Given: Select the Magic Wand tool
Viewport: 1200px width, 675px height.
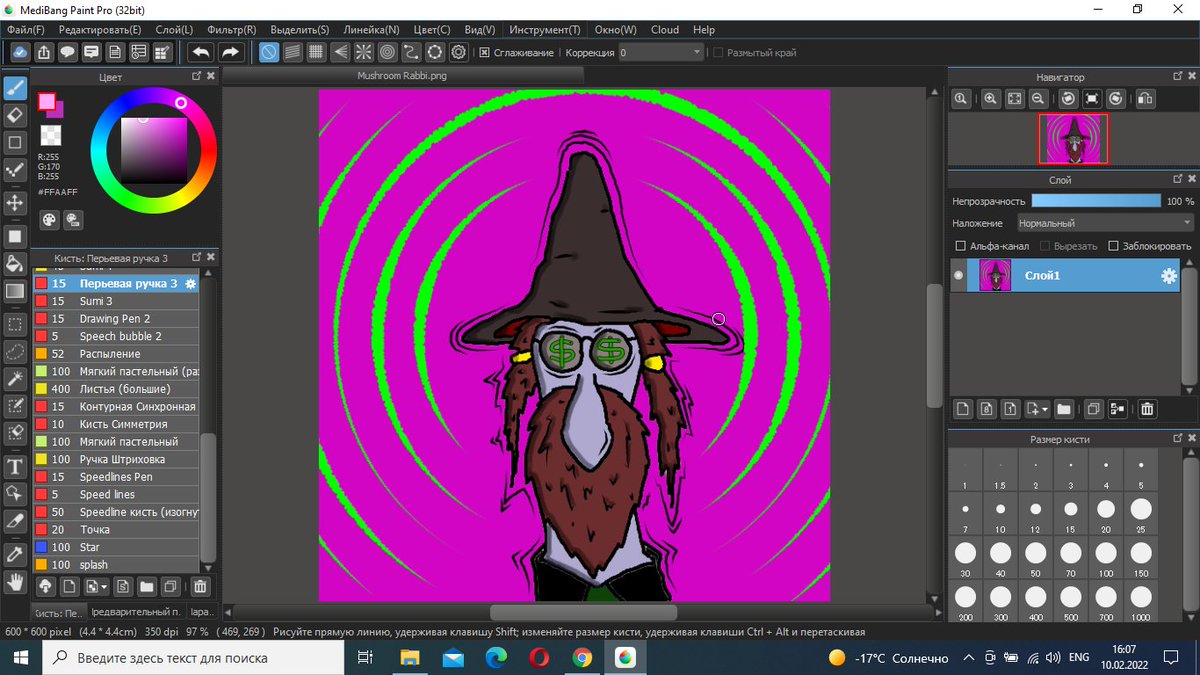Looking at the screenshot, I should [15, 379].
